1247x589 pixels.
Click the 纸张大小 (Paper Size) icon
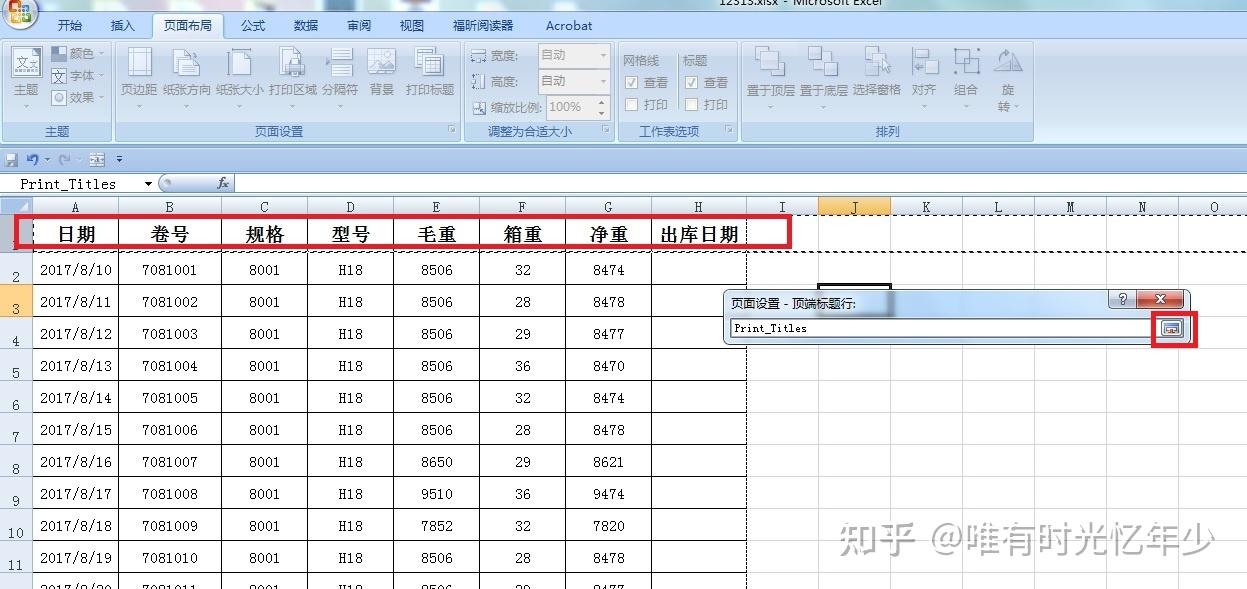(238, 70)
